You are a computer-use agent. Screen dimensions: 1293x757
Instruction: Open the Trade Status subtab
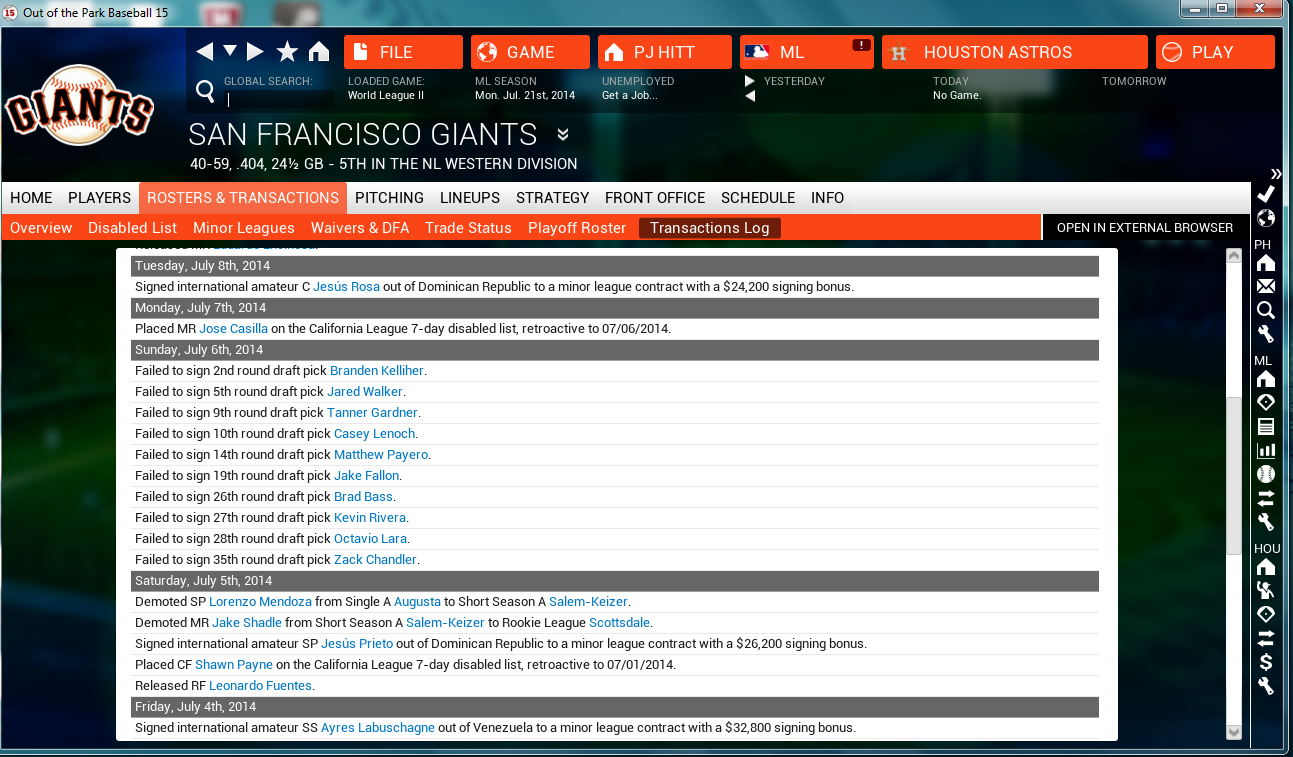pos(468,228)
